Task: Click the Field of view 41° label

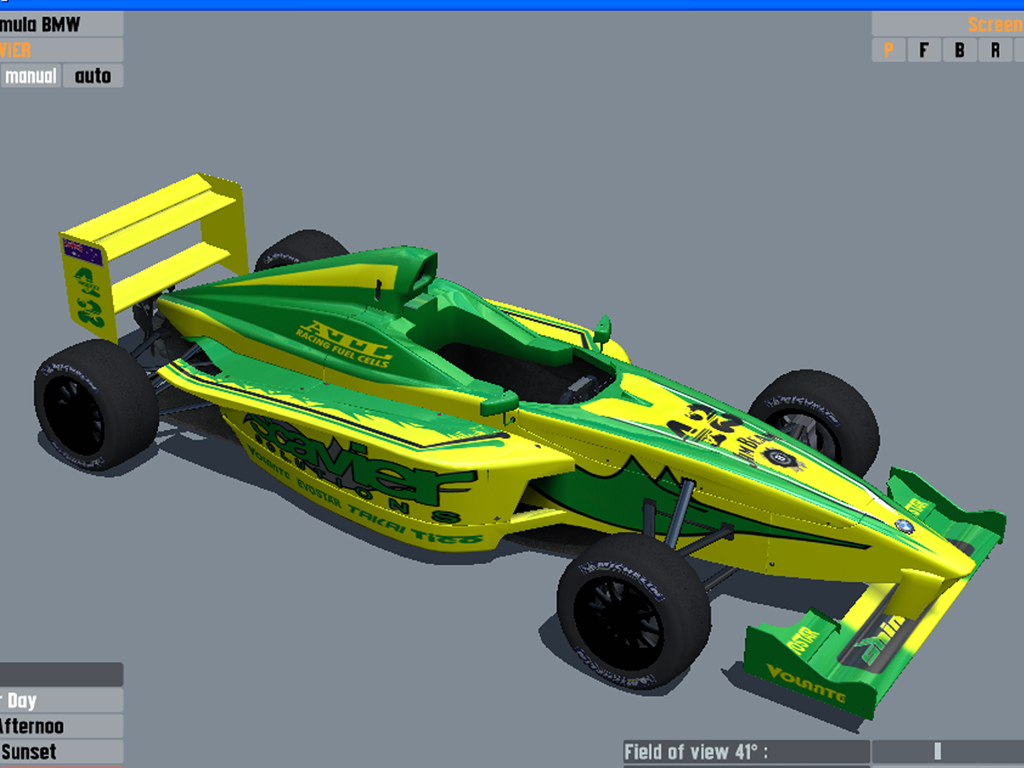Action: (x=746, y=752)
